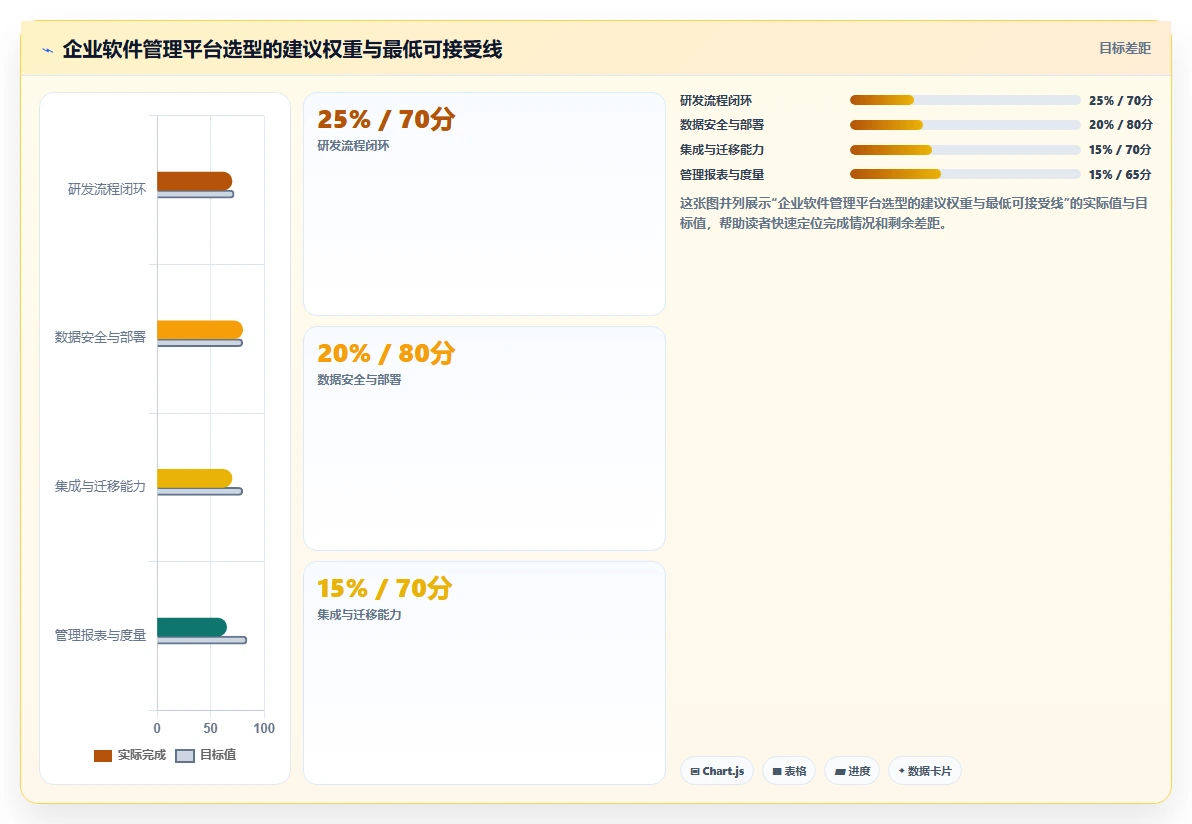The height and width of the screenshot is (824, 1192).
Task: Click the 15% / 70分 card heading
Action: (x=385, y=588)
